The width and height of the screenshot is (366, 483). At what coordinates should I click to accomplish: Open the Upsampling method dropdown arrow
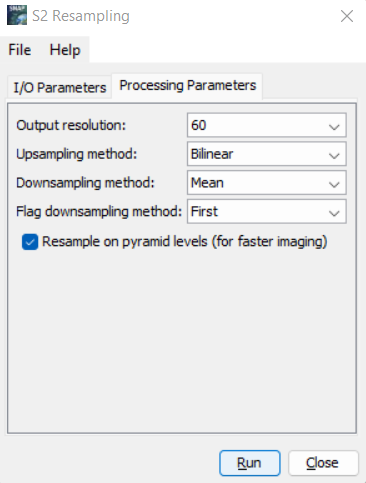[334, 155]
